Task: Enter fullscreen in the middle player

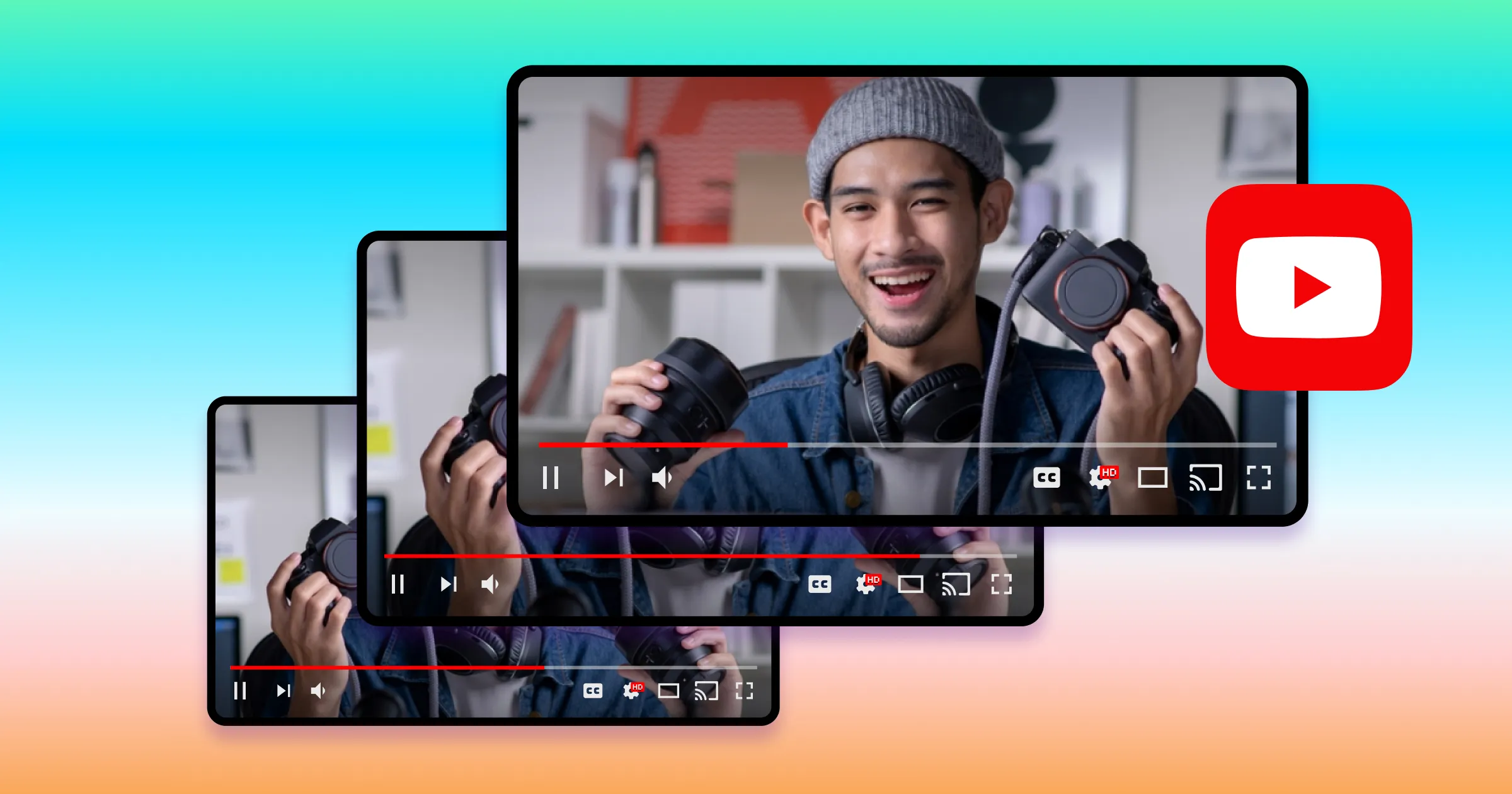Action: pos(1001,584)
